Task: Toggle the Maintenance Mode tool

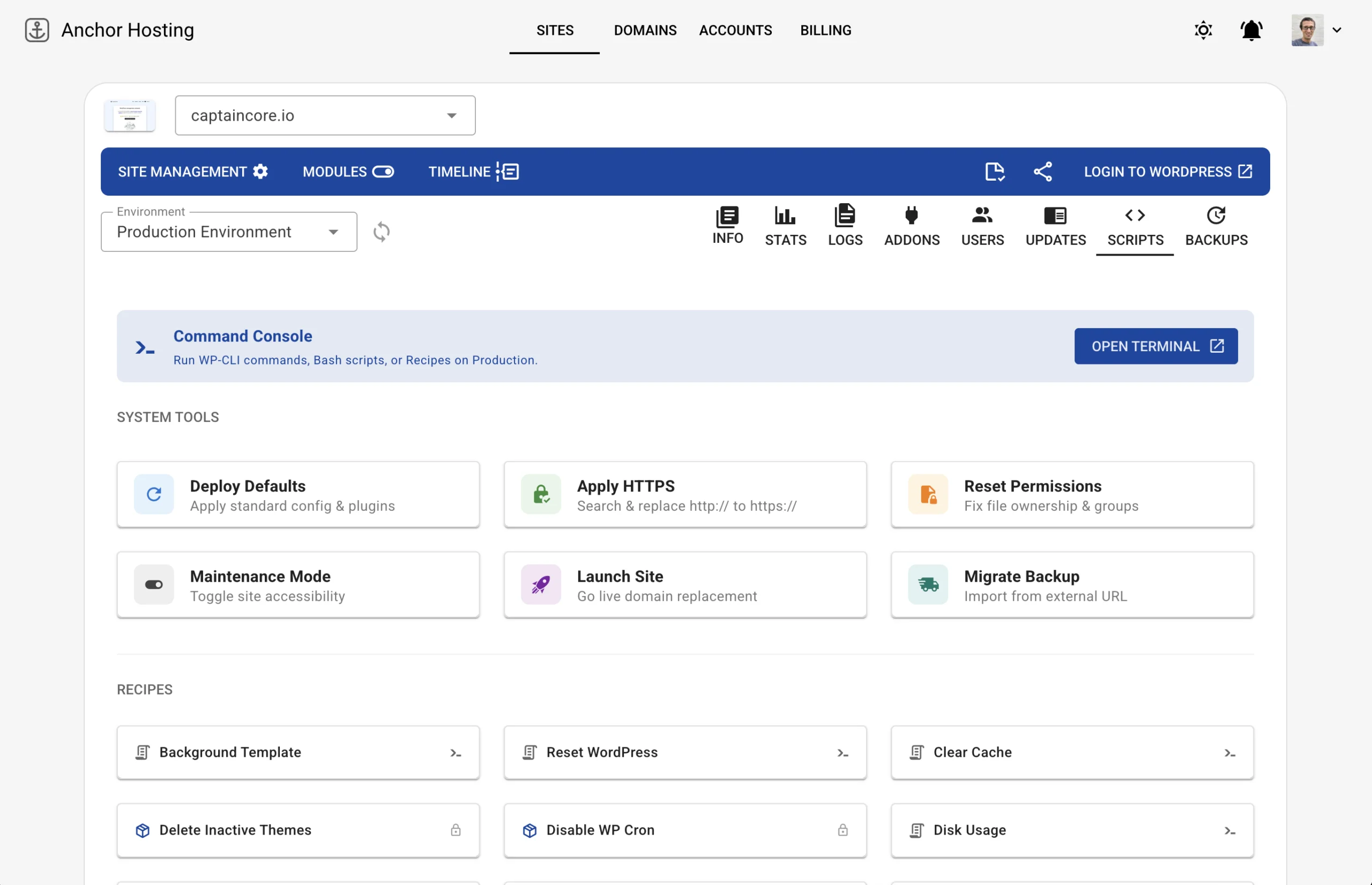Action: point(297,585)
